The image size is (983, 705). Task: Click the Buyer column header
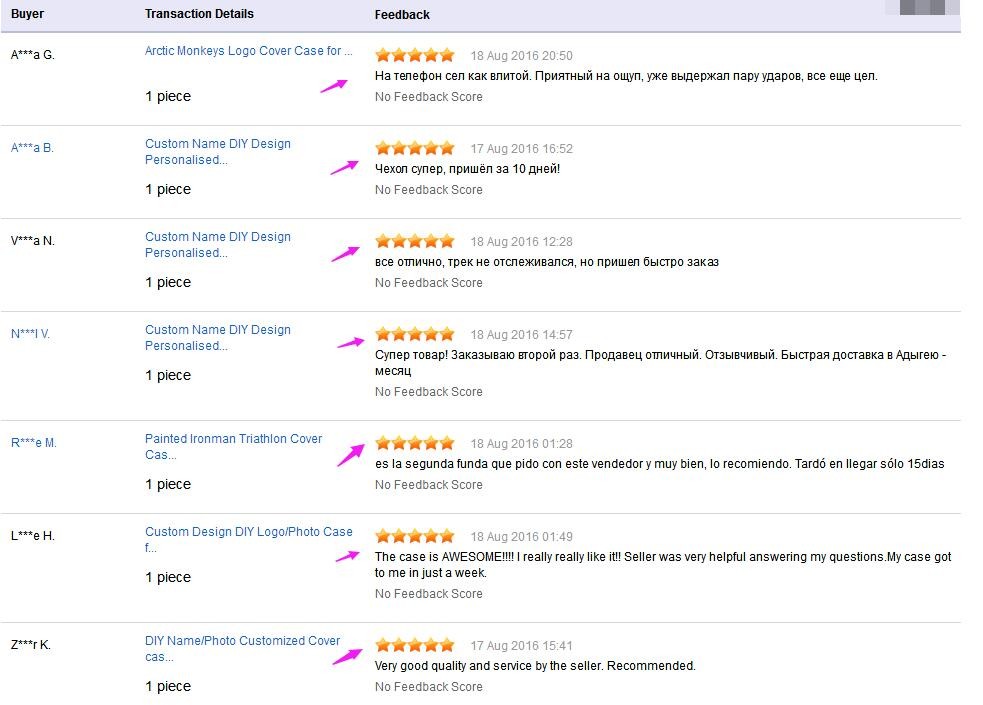click(28, 14)
